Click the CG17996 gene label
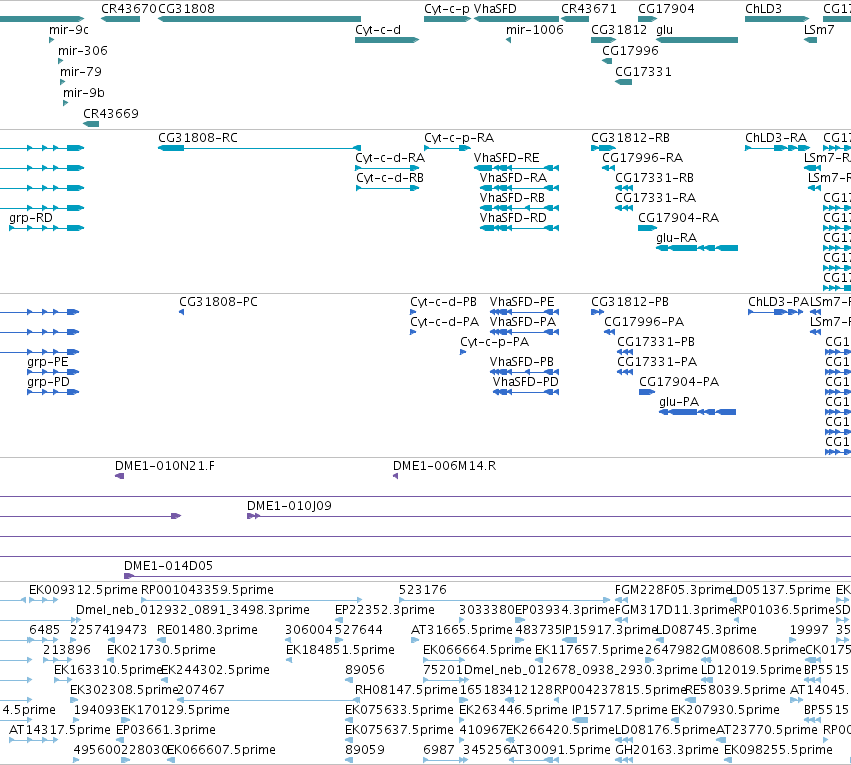 630,51
